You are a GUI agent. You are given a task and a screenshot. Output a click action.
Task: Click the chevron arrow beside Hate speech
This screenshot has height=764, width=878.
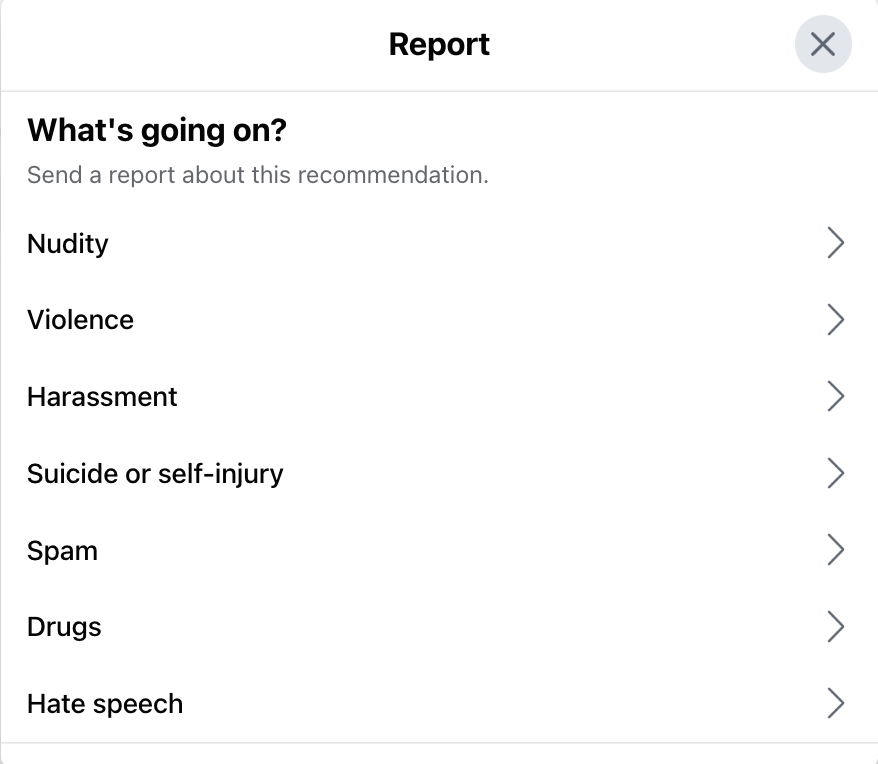click(x=835, y=703)
